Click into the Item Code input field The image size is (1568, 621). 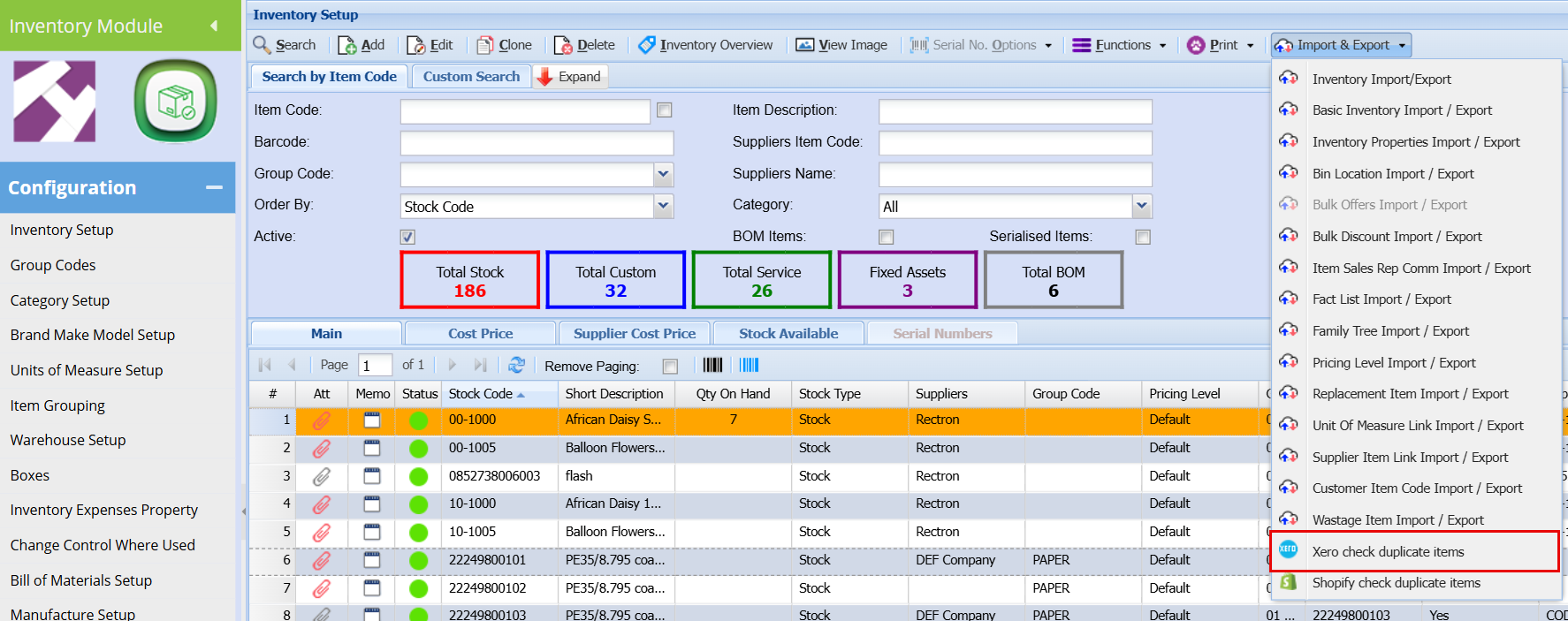click(x=525, y=110)
